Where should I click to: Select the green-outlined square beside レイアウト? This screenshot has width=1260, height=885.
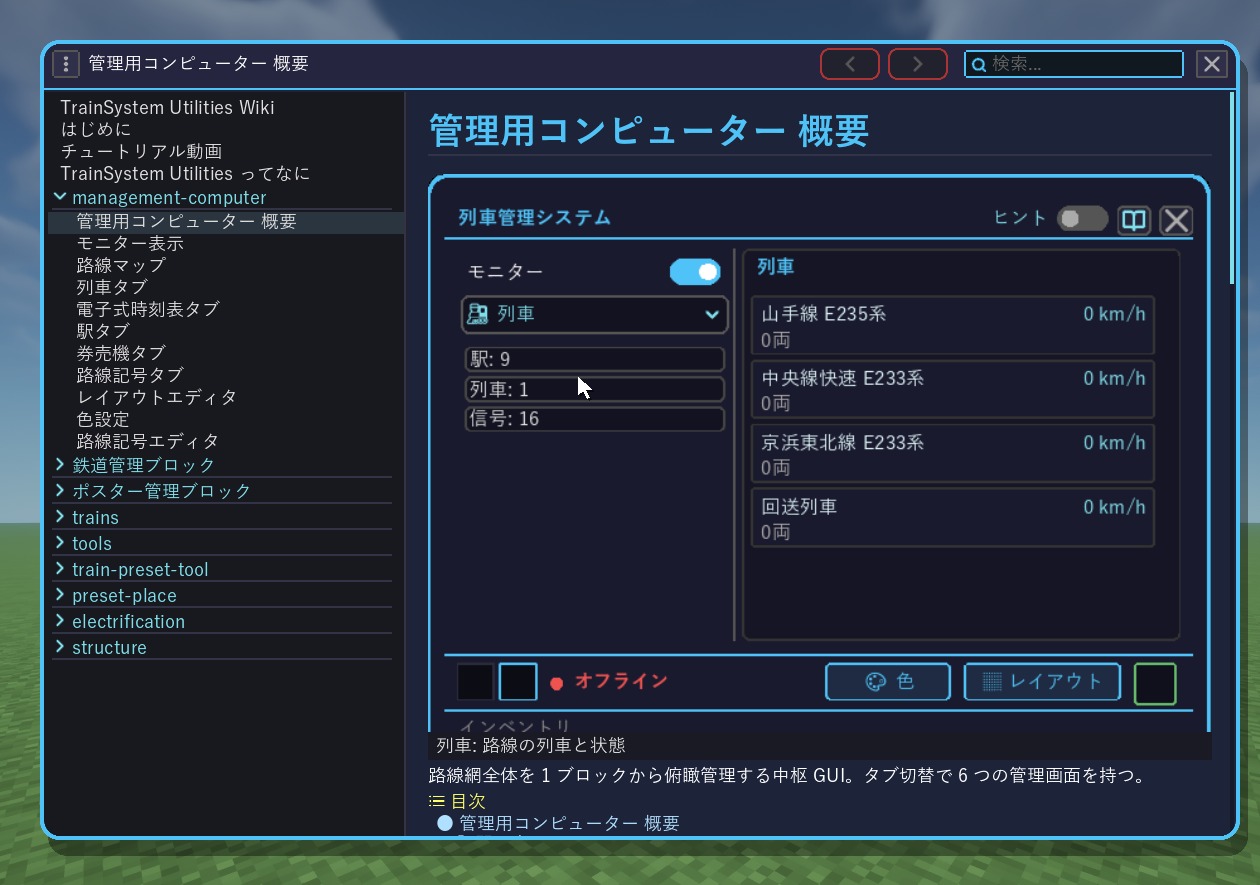[x=1155, y=684]
